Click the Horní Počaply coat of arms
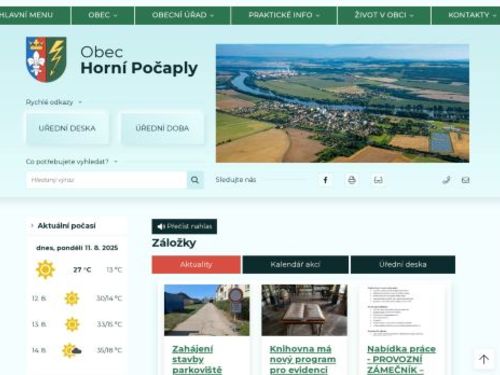Viewport: 500px width, 375px height. [x=46, y=59]
